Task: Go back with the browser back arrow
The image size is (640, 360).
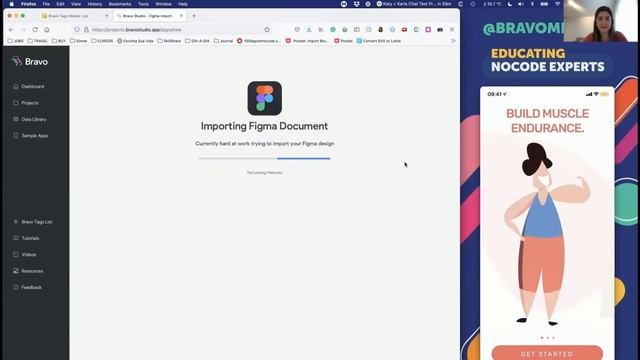Action: point(11,29)
